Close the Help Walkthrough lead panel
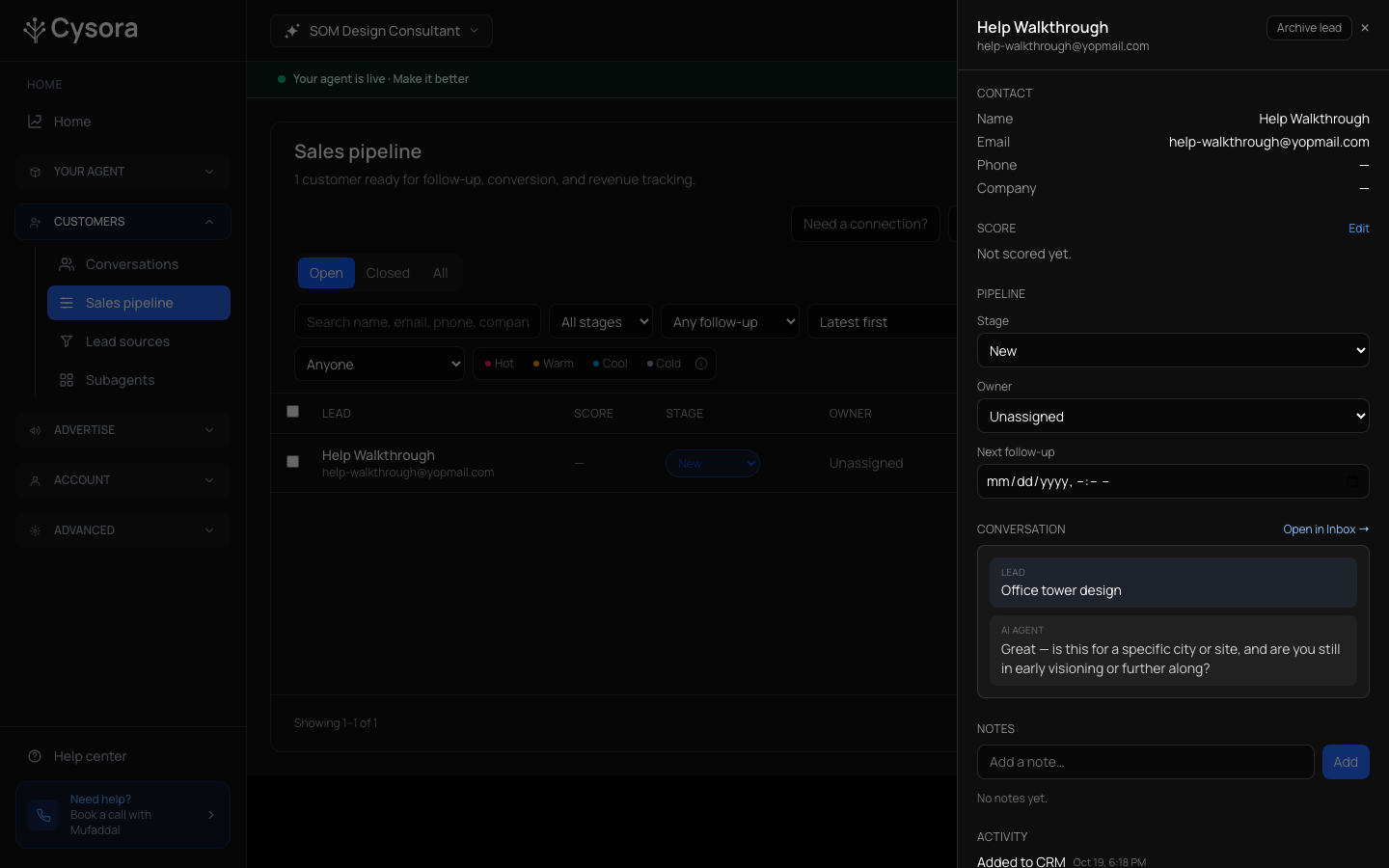 point(1365,28)
